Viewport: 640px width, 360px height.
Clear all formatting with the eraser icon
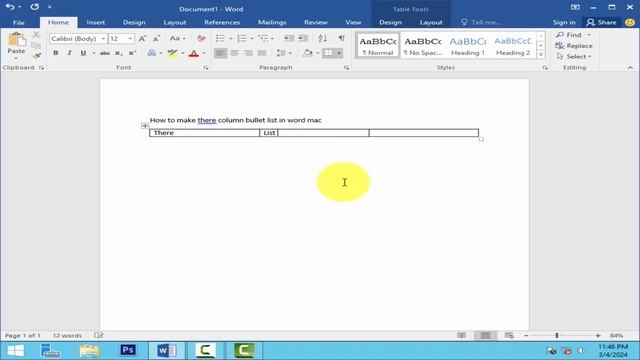pyautogui.click(x=201, y=38)
